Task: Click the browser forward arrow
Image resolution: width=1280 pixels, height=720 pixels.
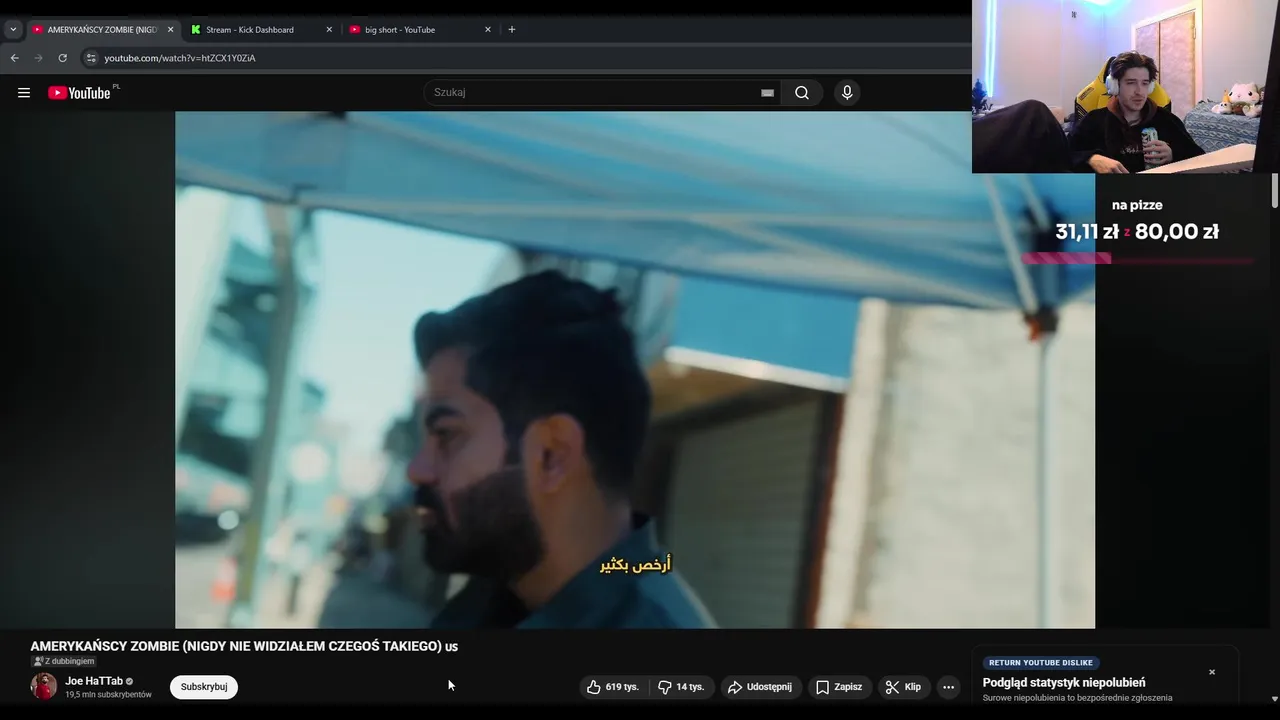Action: (39, 58)
